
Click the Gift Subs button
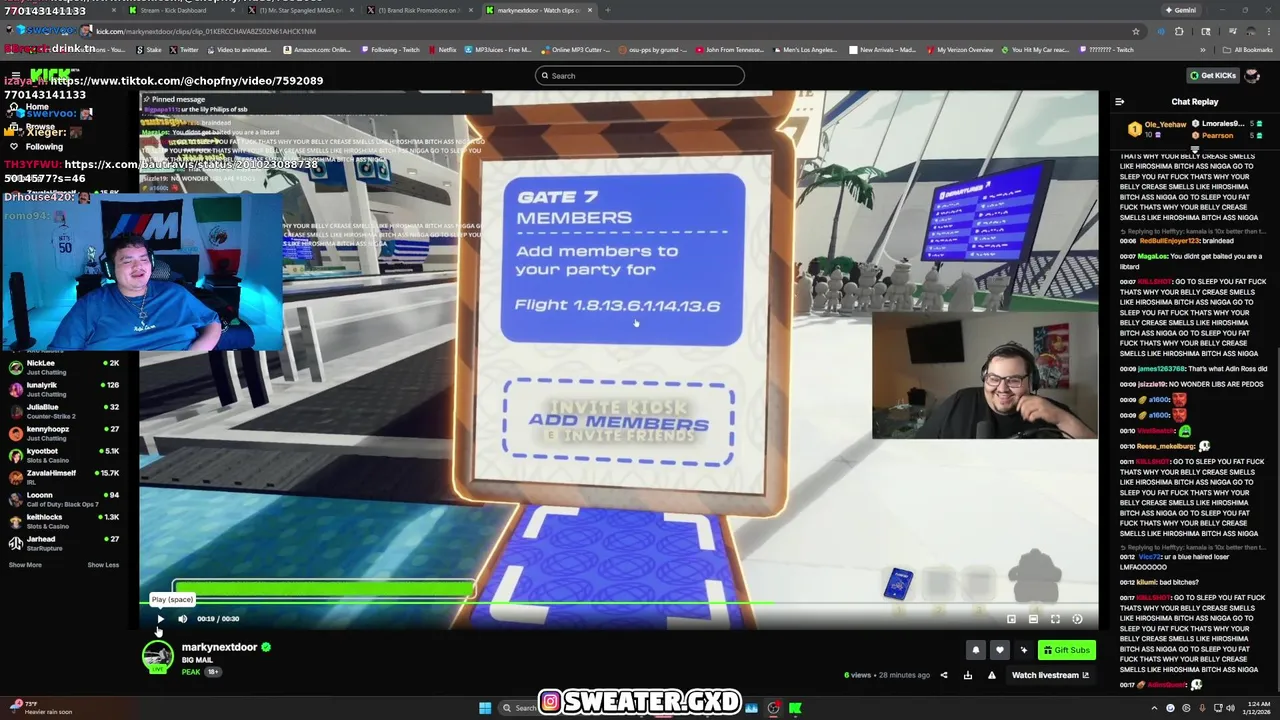click(1066, 650)
